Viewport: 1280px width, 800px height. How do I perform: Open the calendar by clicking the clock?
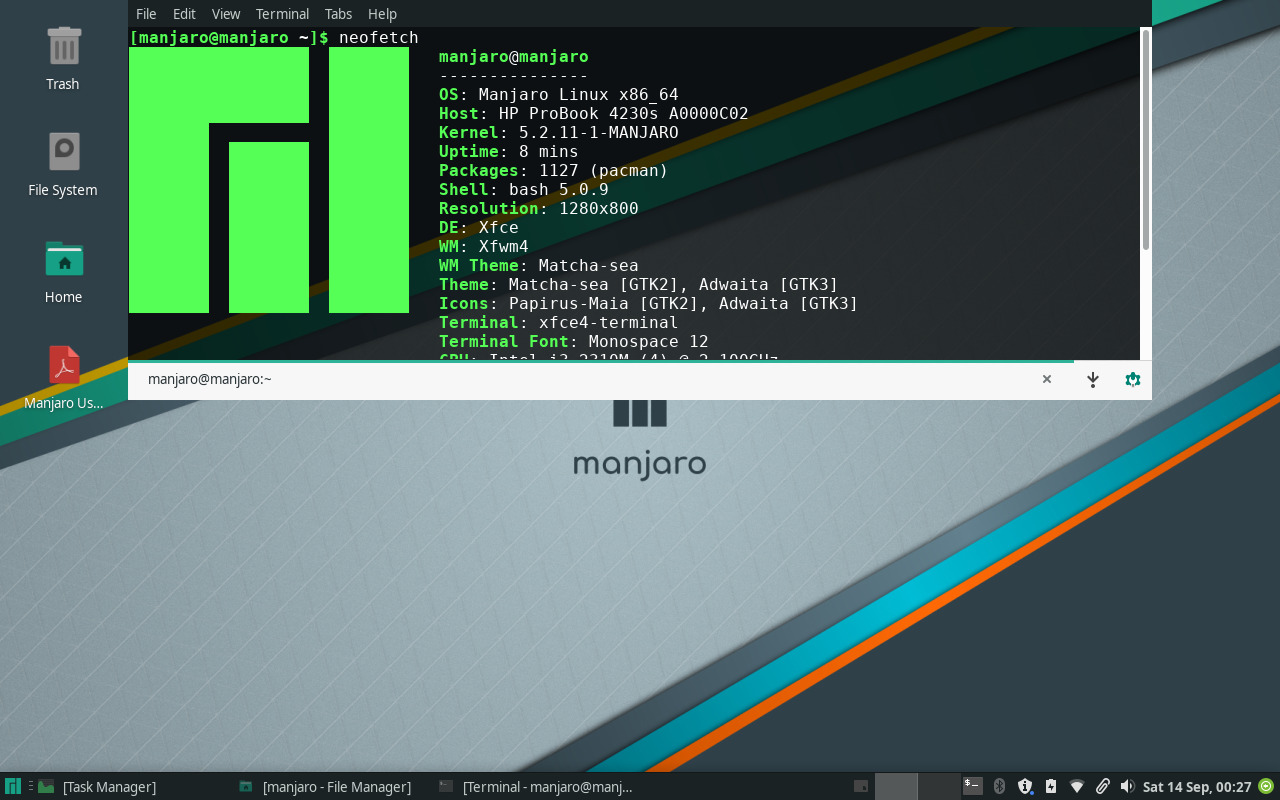1198,786
